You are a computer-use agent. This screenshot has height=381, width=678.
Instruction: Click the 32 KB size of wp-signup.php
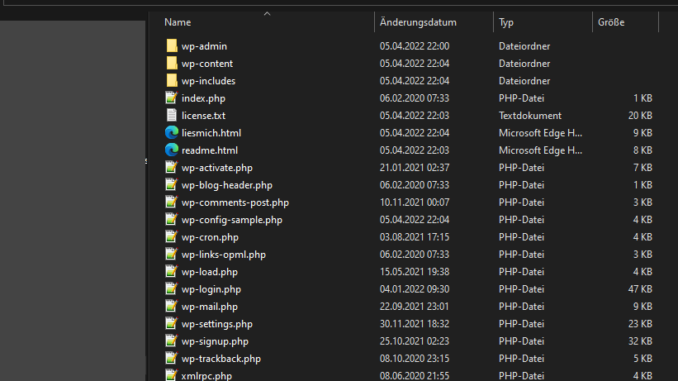coord(640,341)
